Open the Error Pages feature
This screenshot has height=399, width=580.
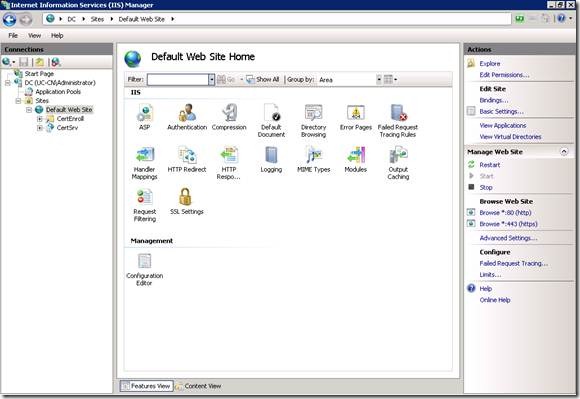[355, 117]
